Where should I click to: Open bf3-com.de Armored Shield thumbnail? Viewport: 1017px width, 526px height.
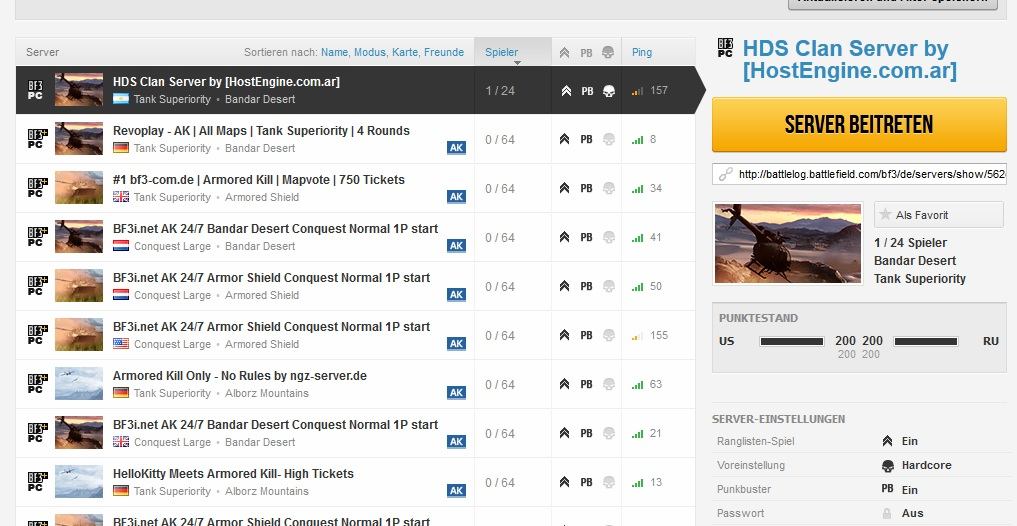78,187
